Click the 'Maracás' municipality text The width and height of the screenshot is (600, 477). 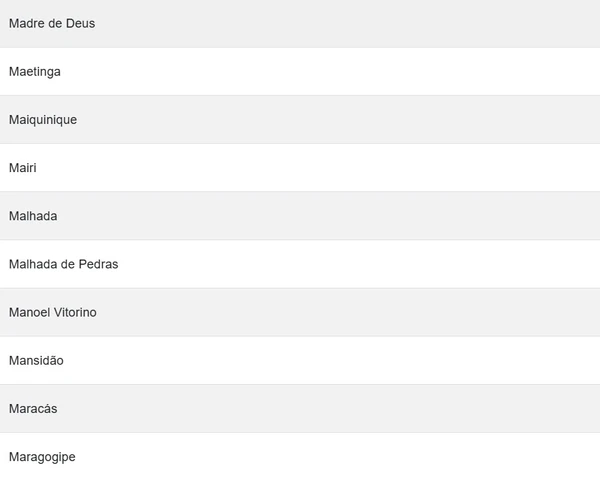click(34, 408)
